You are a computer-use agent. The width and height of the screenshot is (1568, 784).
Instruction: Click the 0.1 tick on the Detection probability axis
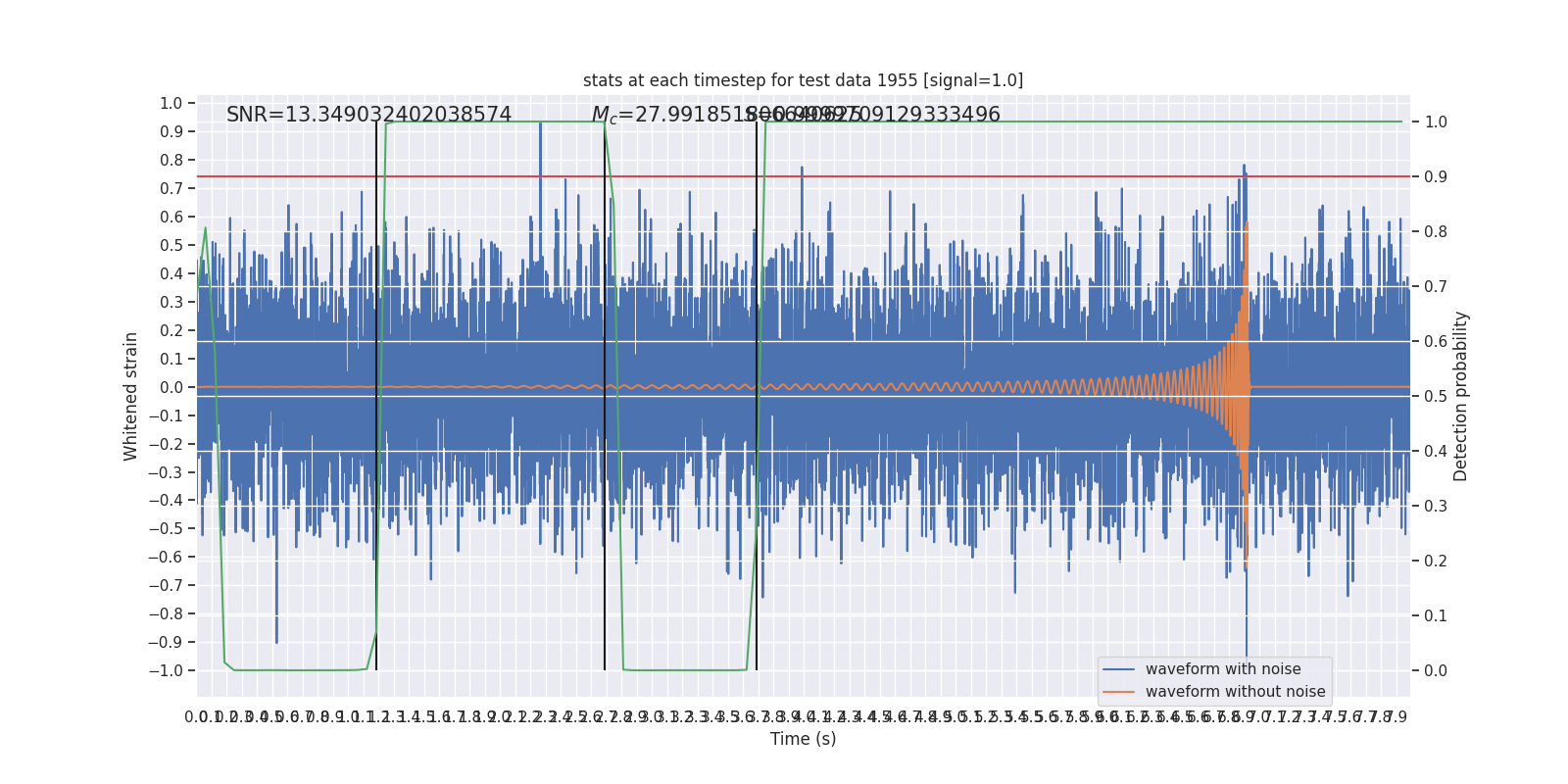tap(1436, 615)
